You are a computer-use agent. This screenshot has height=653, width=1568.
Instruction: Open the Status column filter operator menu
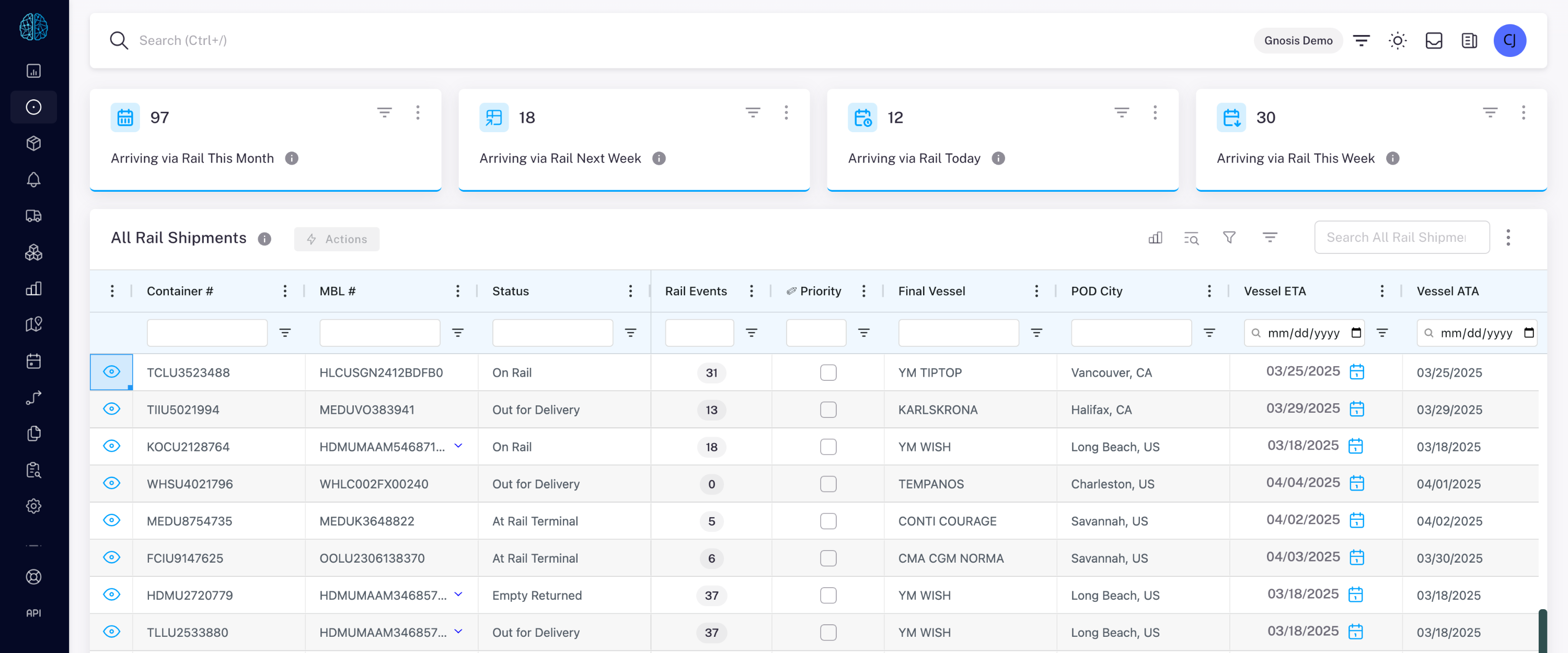630,333
